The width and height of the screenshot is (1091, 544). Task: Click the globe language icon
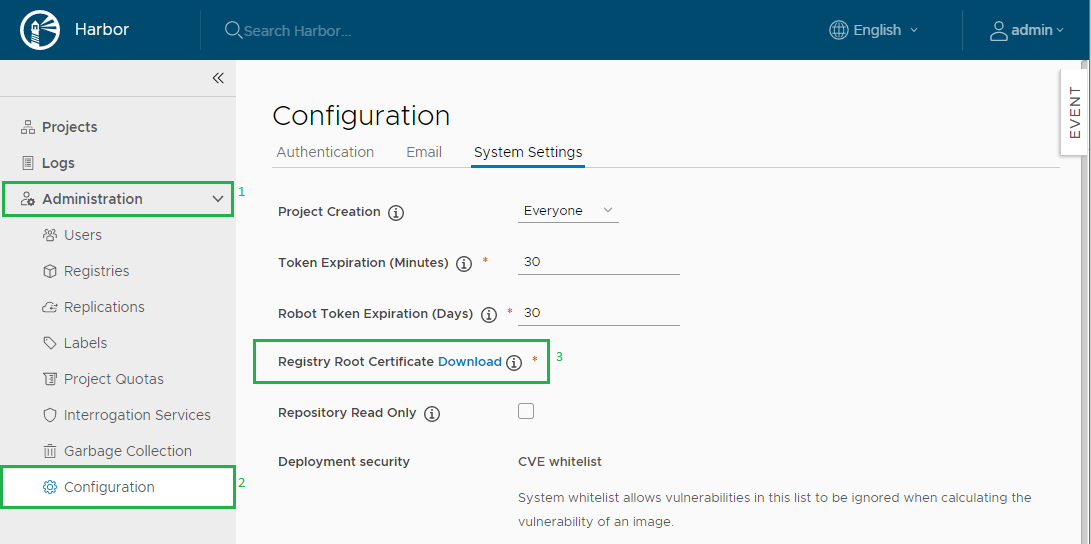(839, 30)
